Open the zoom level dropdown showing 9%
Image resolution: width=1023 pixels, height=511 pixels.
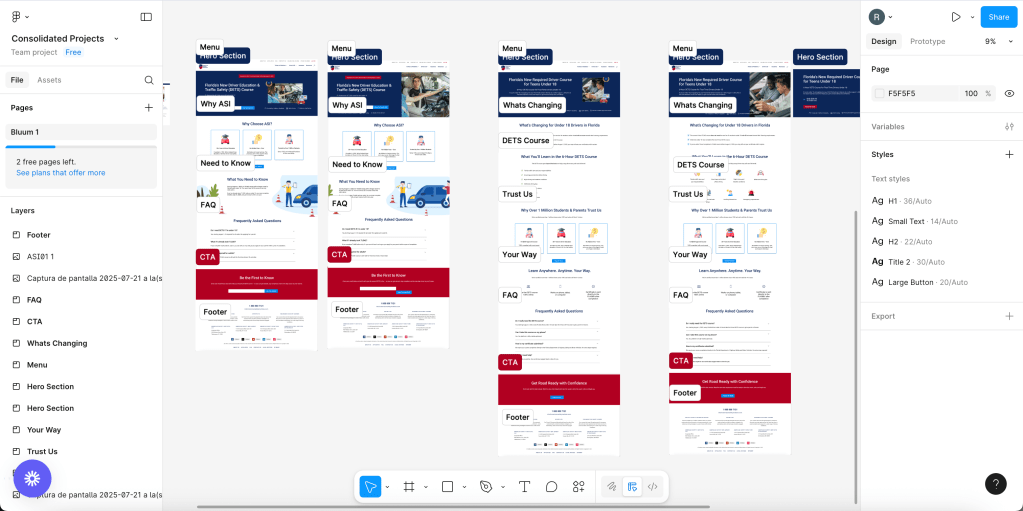pos(995,41)
